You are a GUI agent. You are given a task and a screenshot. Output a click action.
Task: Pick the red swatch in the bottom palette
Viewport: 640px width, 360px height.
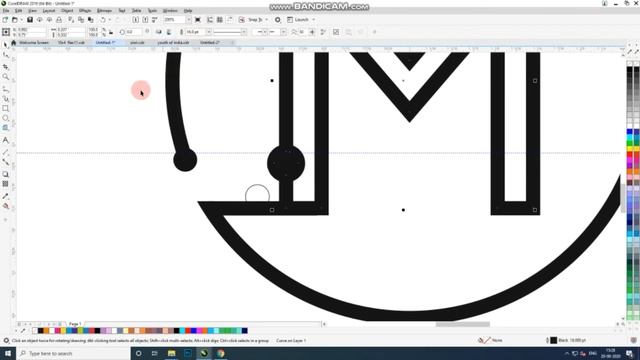pyautogui.click(x=187, y=331)
